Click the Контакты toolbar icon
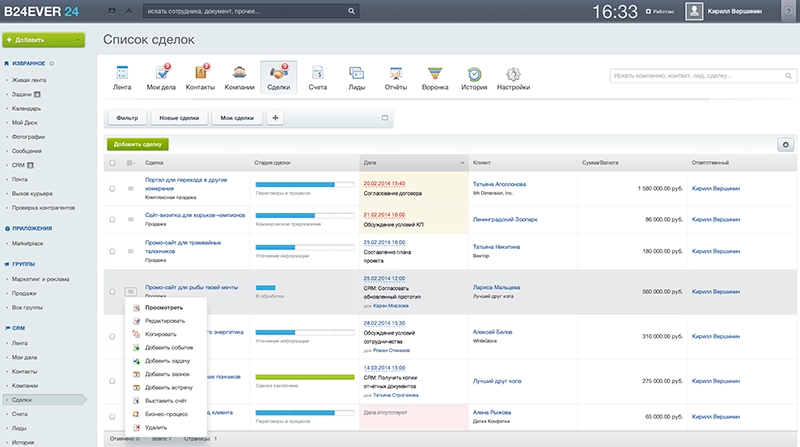 point(200,77)
